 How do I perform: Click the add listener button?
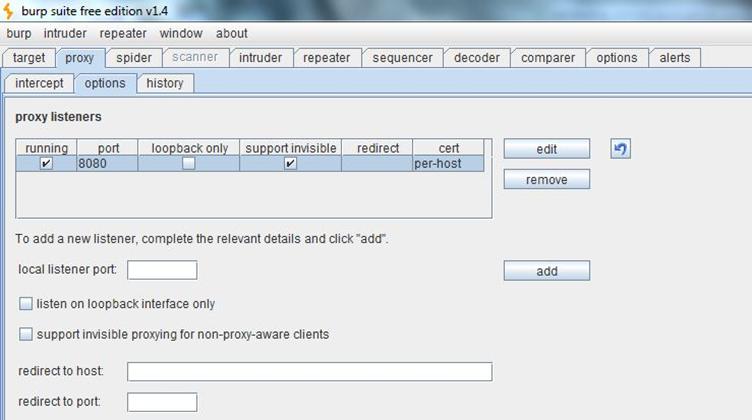547,271
